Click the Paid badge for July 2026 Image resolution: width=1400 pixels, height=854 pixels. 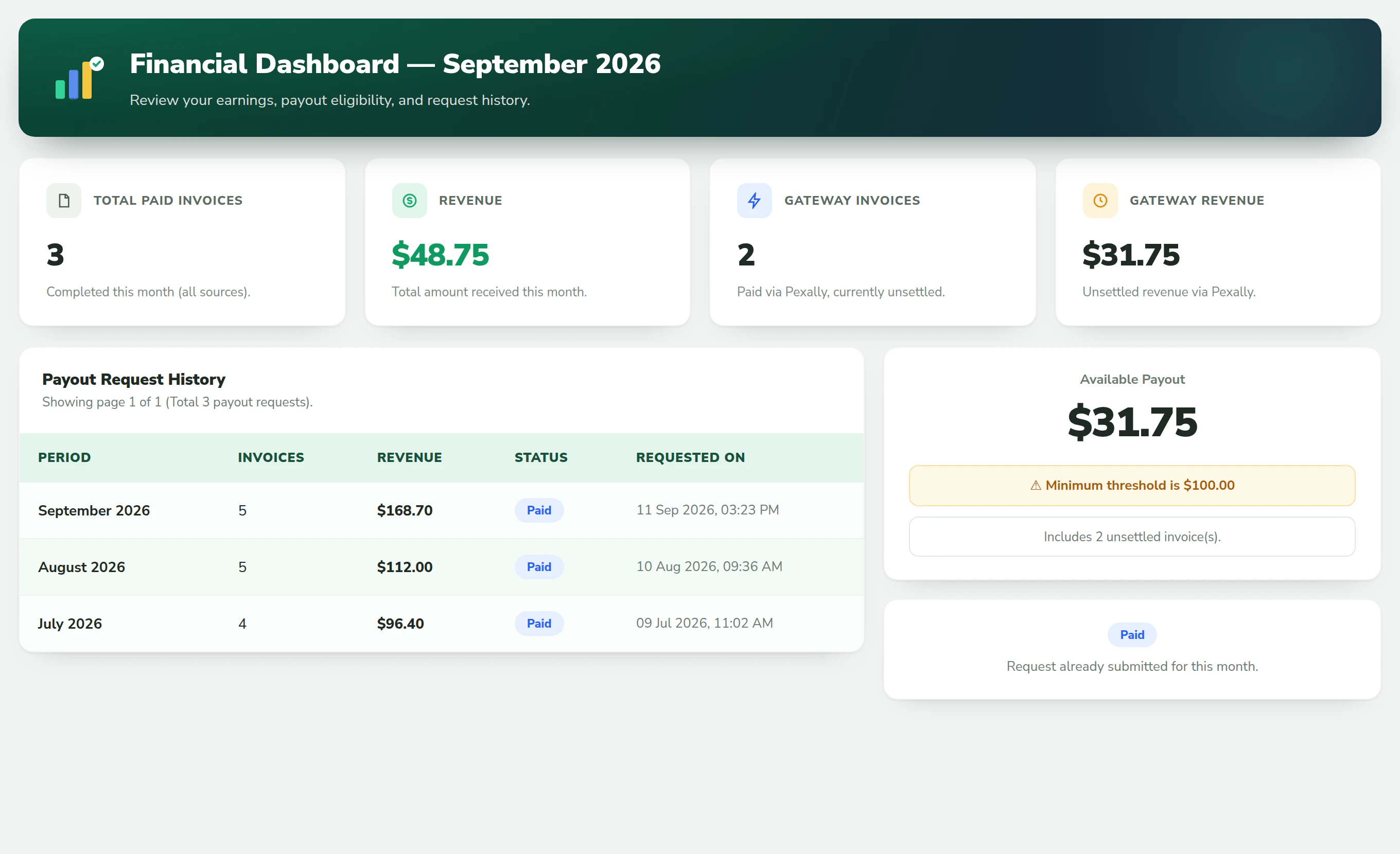(x=538, y=624)
